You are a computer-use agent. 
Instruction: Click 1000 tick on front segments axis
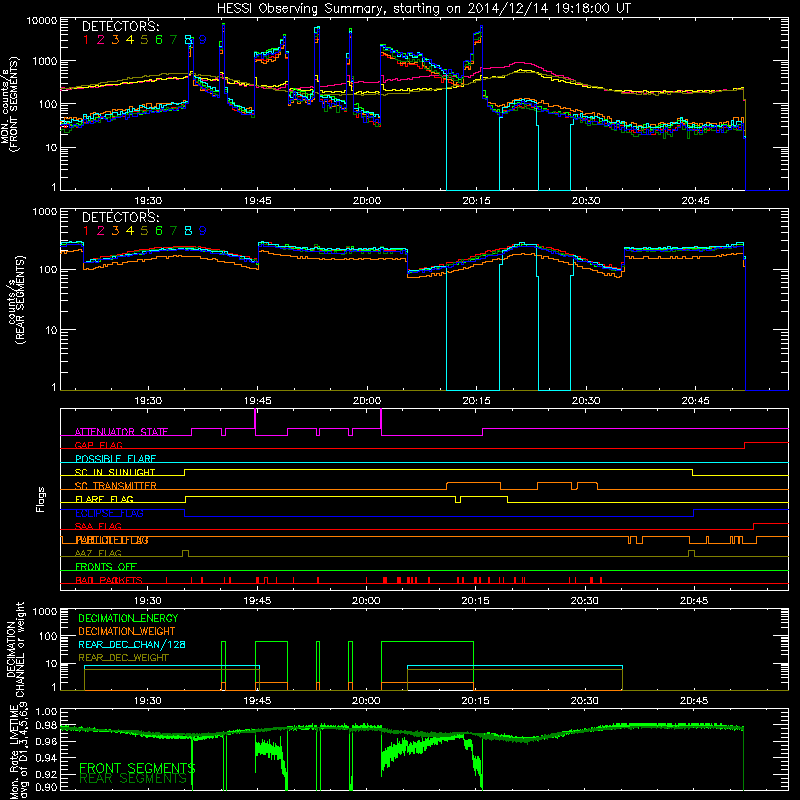45,61
